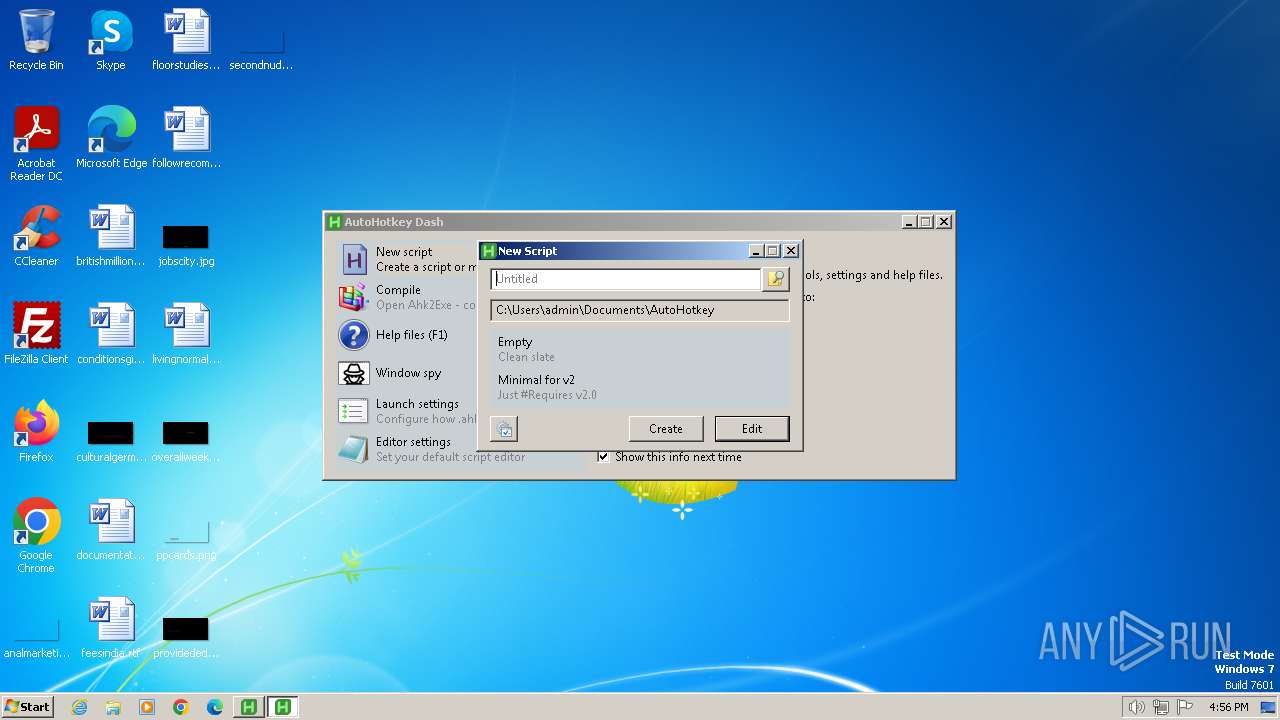Image resolution: width=1280 pixels, height=720 pixels.
Task: Click the Documents\AutoHotkey path field
Action: (x=640, y=310)
